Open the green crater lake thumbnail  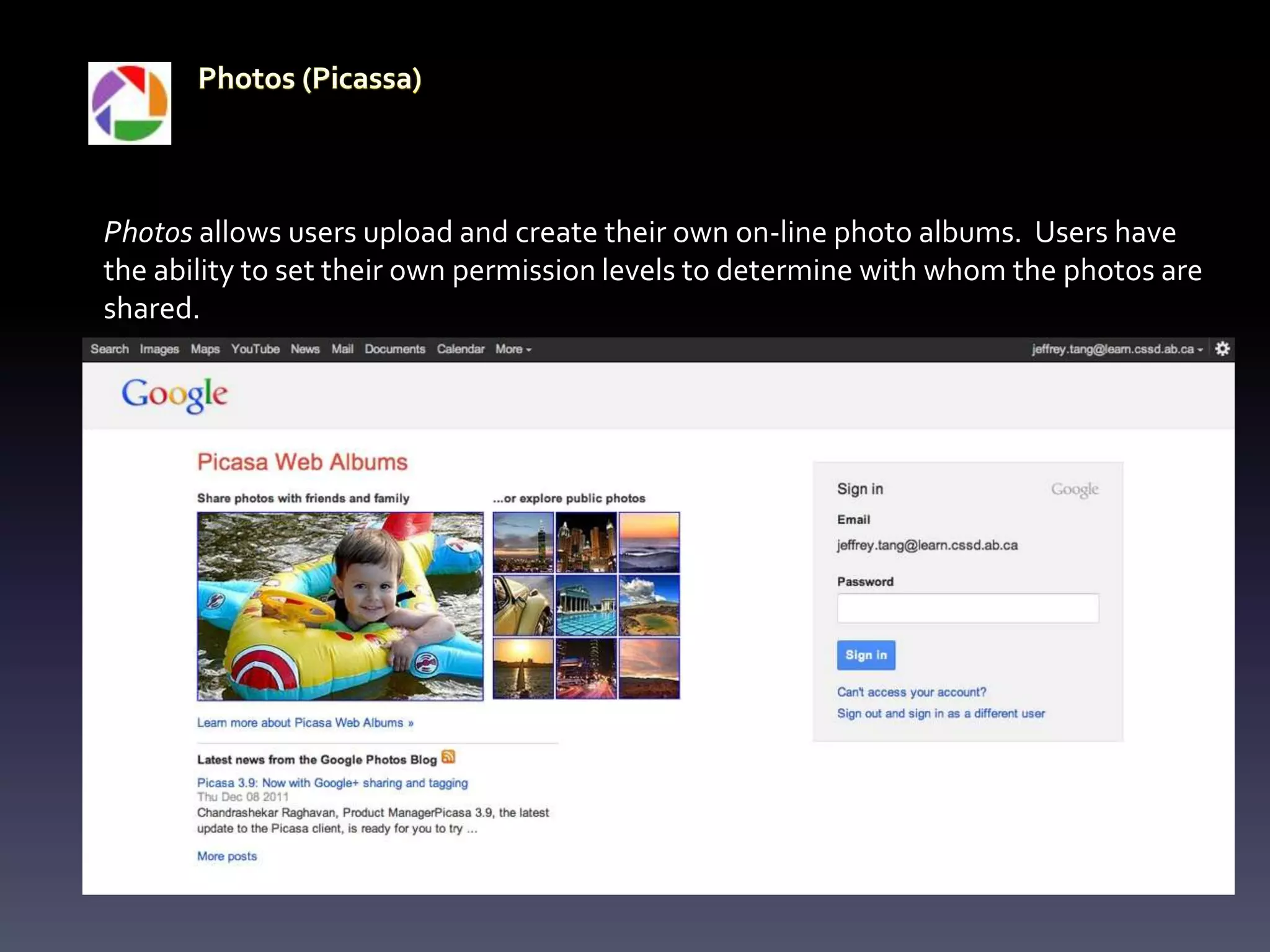tap(649, 606)
